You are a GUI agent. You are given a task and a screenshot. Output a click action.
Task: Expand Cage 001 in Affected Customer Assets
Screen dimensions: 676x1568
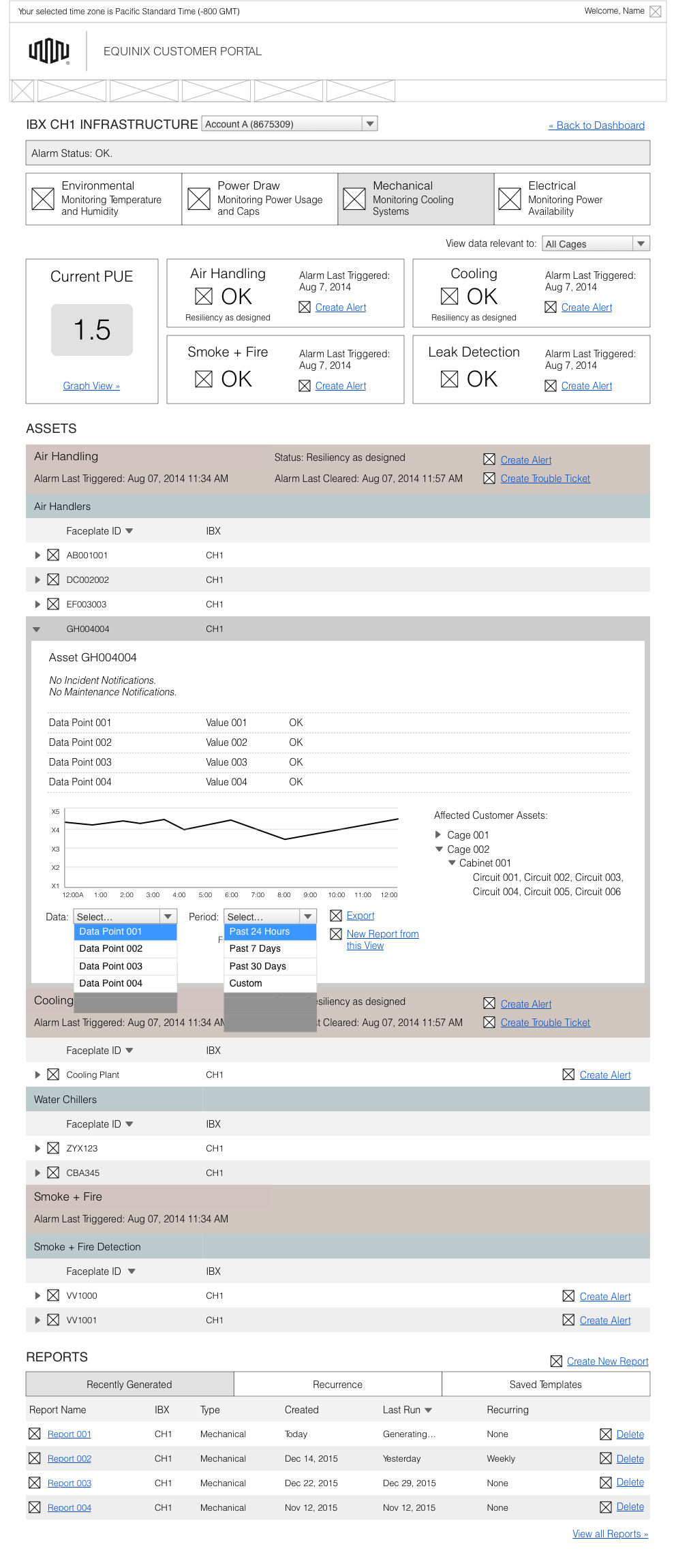point(438,834)
